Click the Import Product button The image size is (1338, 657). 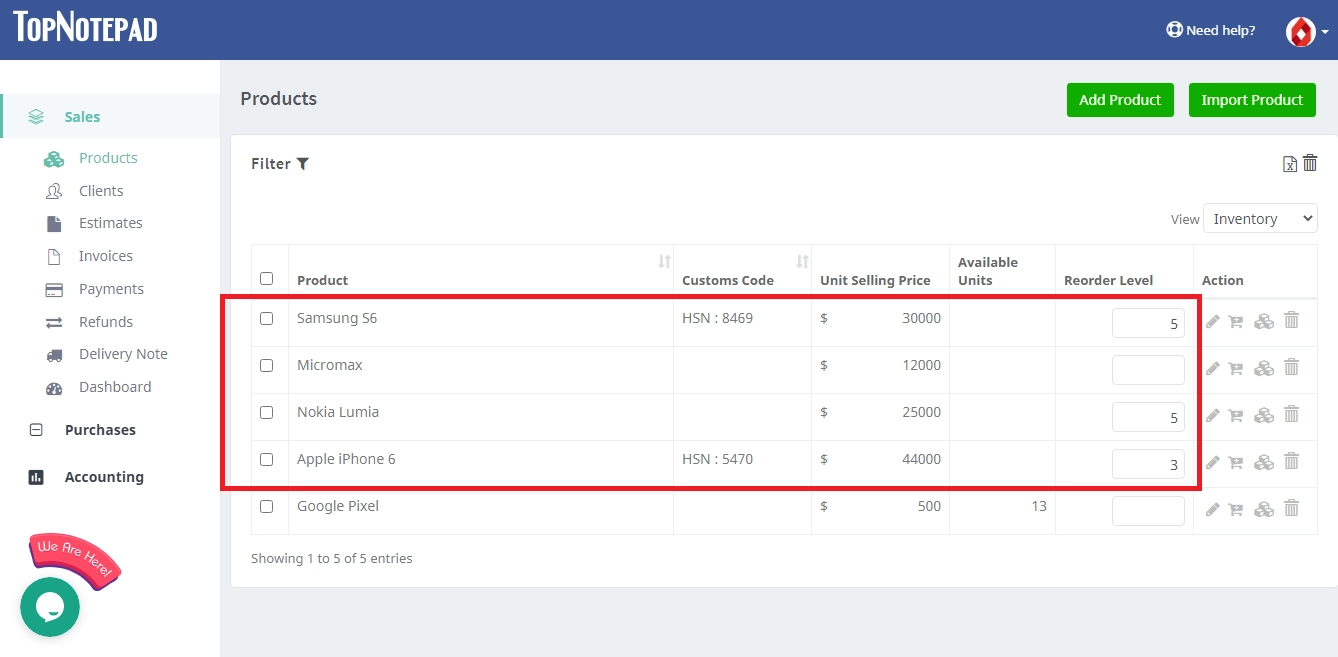(x=1251, y=100)
